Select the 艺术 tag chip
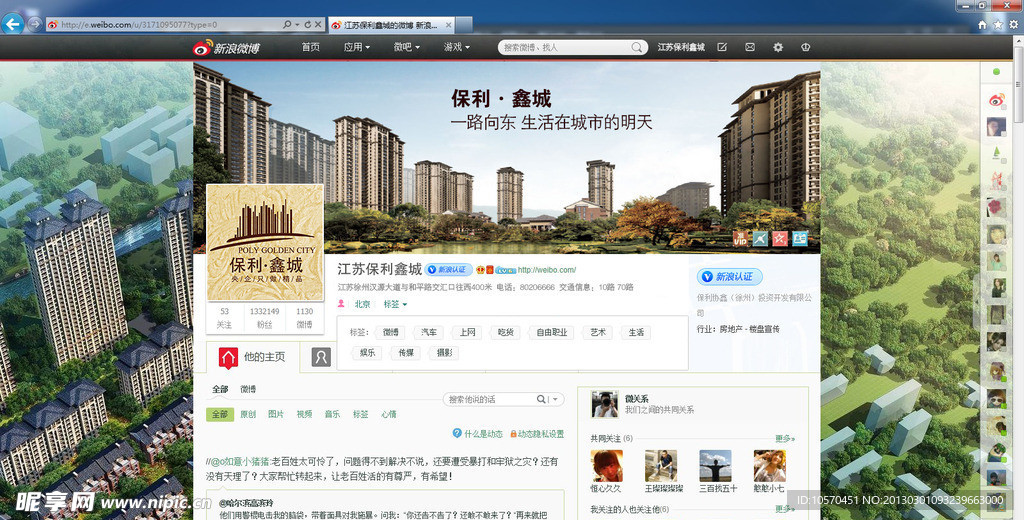1024x520 pixels. tap(598, 333)
